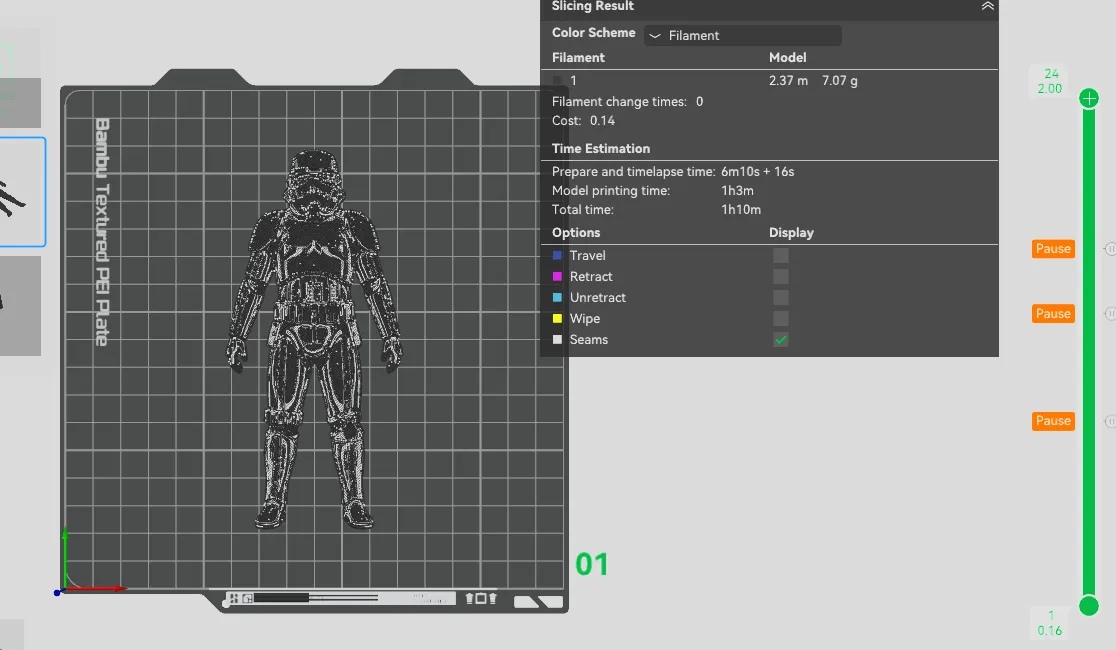The image size is (1116, 650).
Task: Click the uppermost orange Pause marker
Action: (1053, 248)
